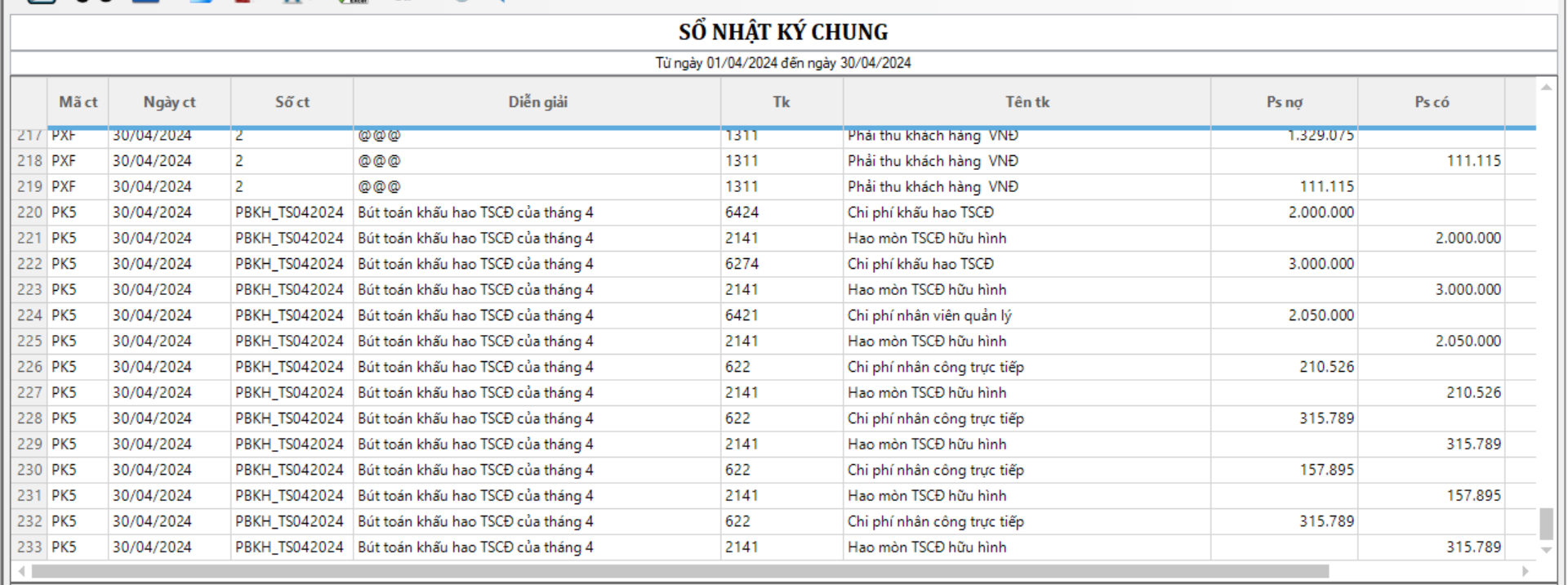Click the Ps có column header
1568x585 pixels.
point(1431,102)
